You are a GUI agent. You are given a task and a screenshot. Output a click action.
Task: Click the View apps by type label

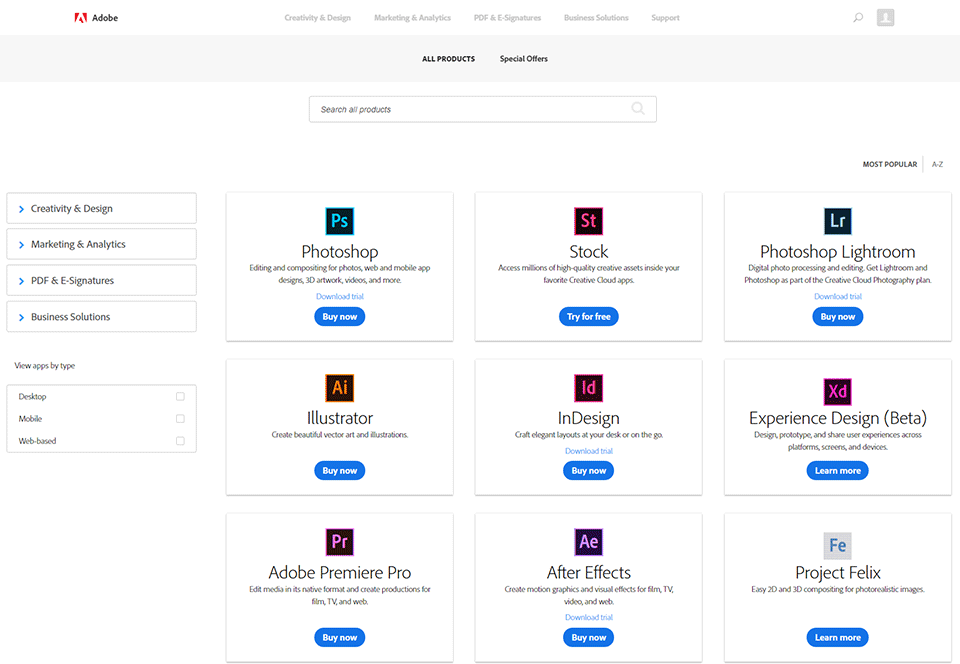click(x=45, y=365)
